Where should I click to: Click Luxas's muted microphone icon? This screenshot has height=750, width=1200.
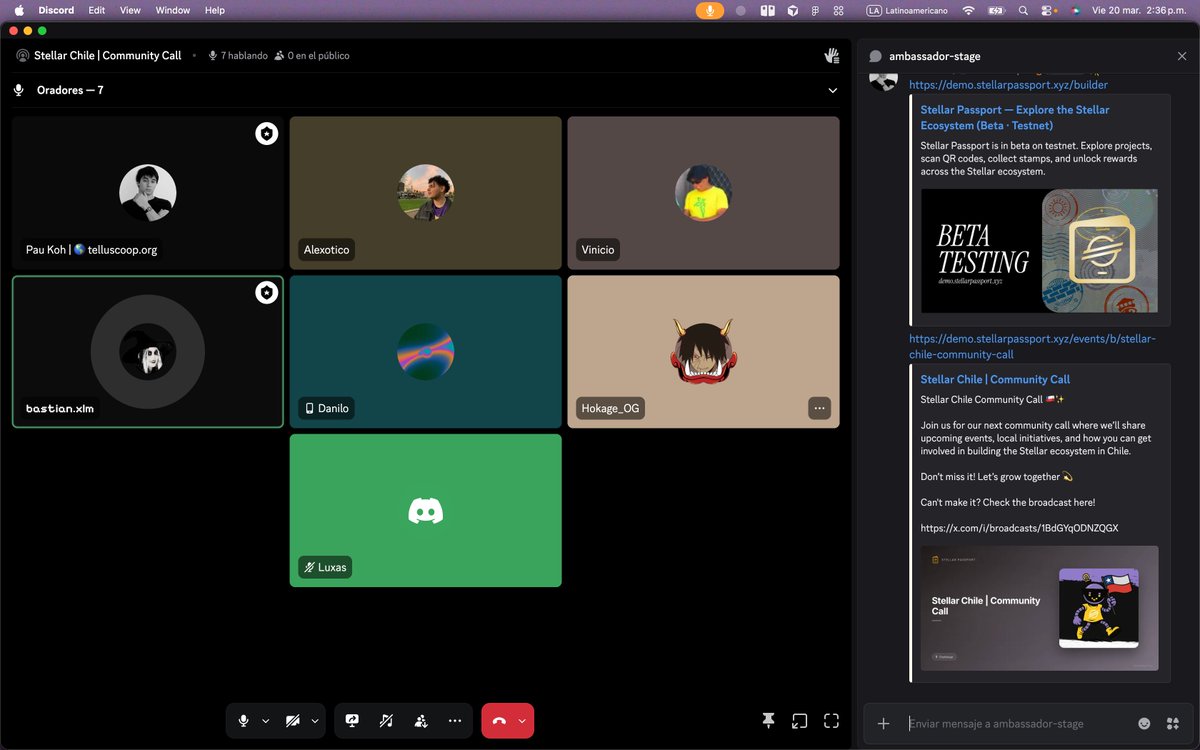tap(309, 567)
